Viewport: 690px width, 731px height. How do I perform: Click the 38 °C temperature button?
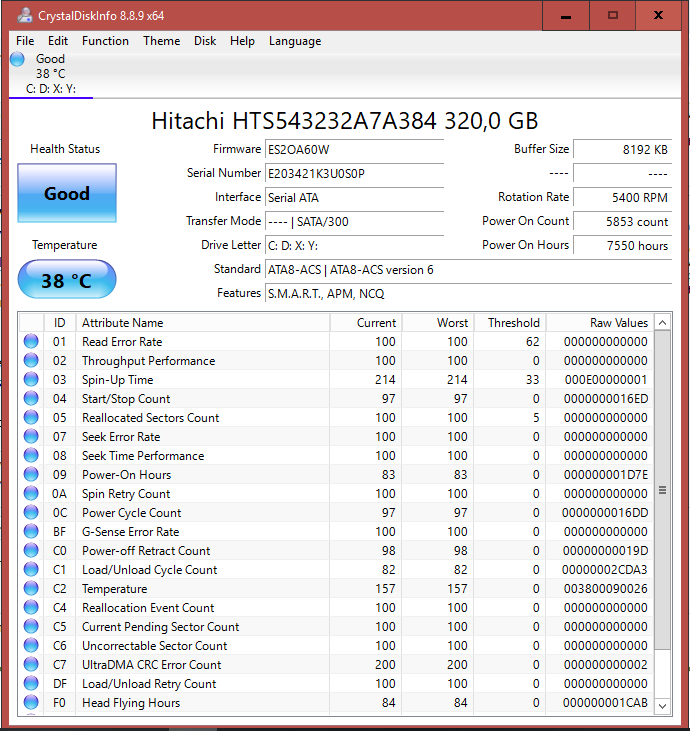click(x=67, y=279)
